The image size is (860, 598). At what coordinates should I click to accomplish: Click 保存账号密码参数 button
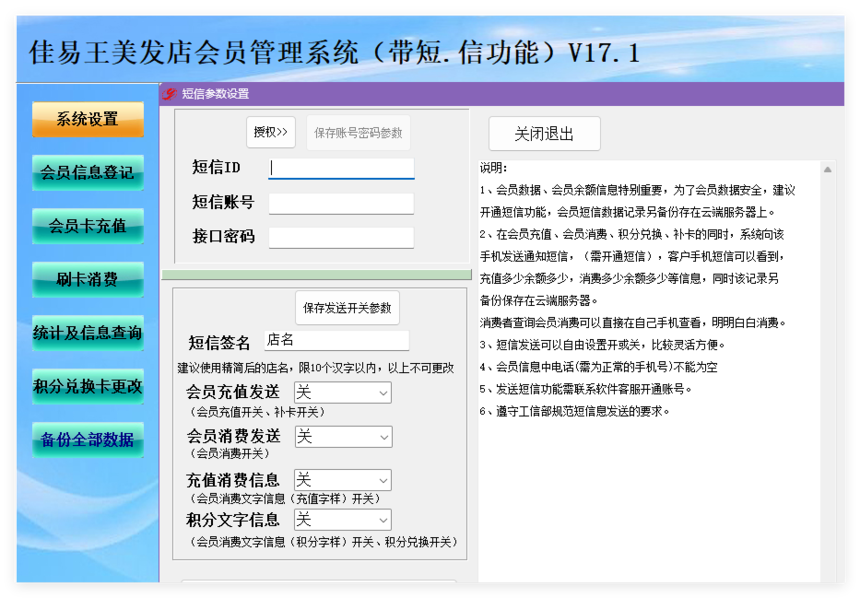[x=358, y=133]
